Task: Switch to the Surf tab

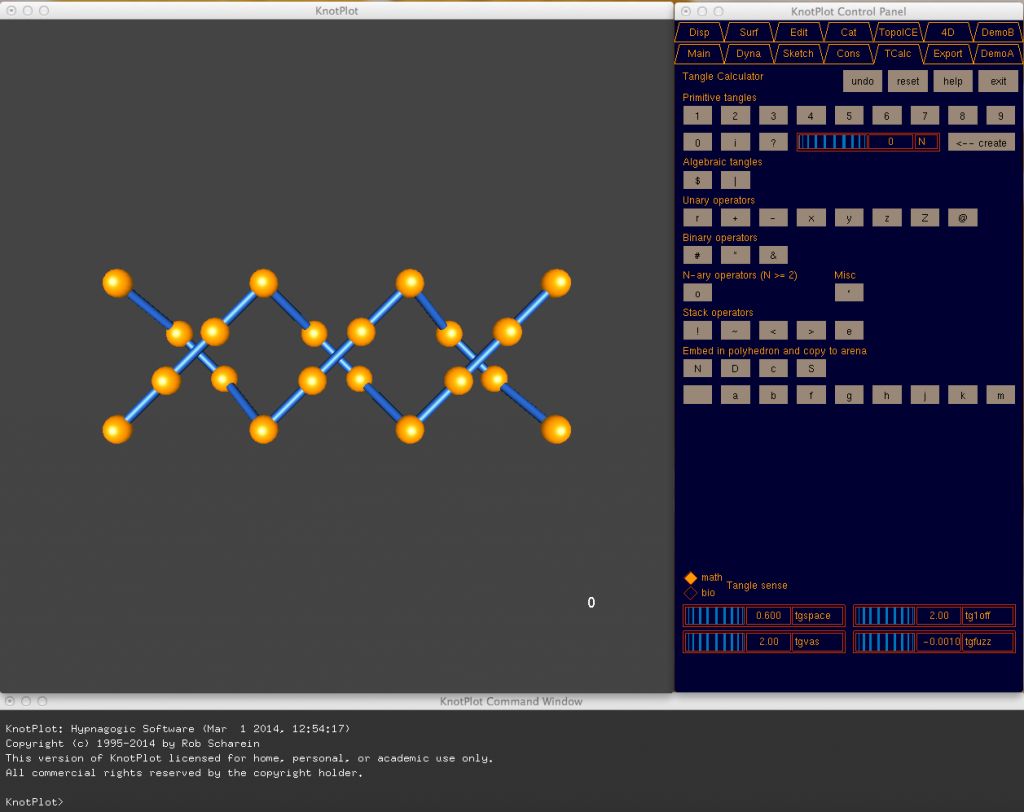Action: point(748,32)
